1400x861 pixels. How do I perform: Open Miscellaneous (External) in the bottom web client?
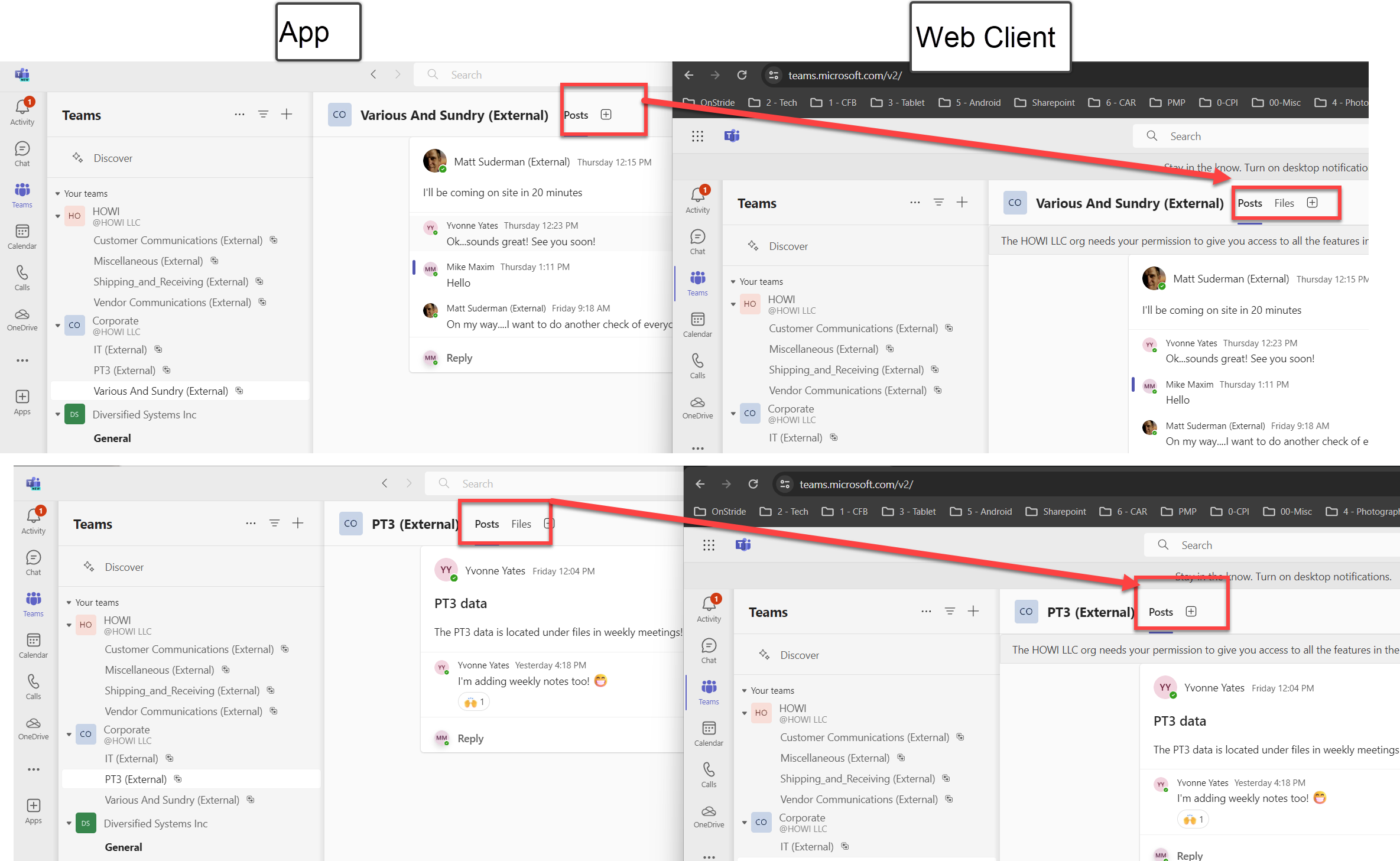(835, 758)
